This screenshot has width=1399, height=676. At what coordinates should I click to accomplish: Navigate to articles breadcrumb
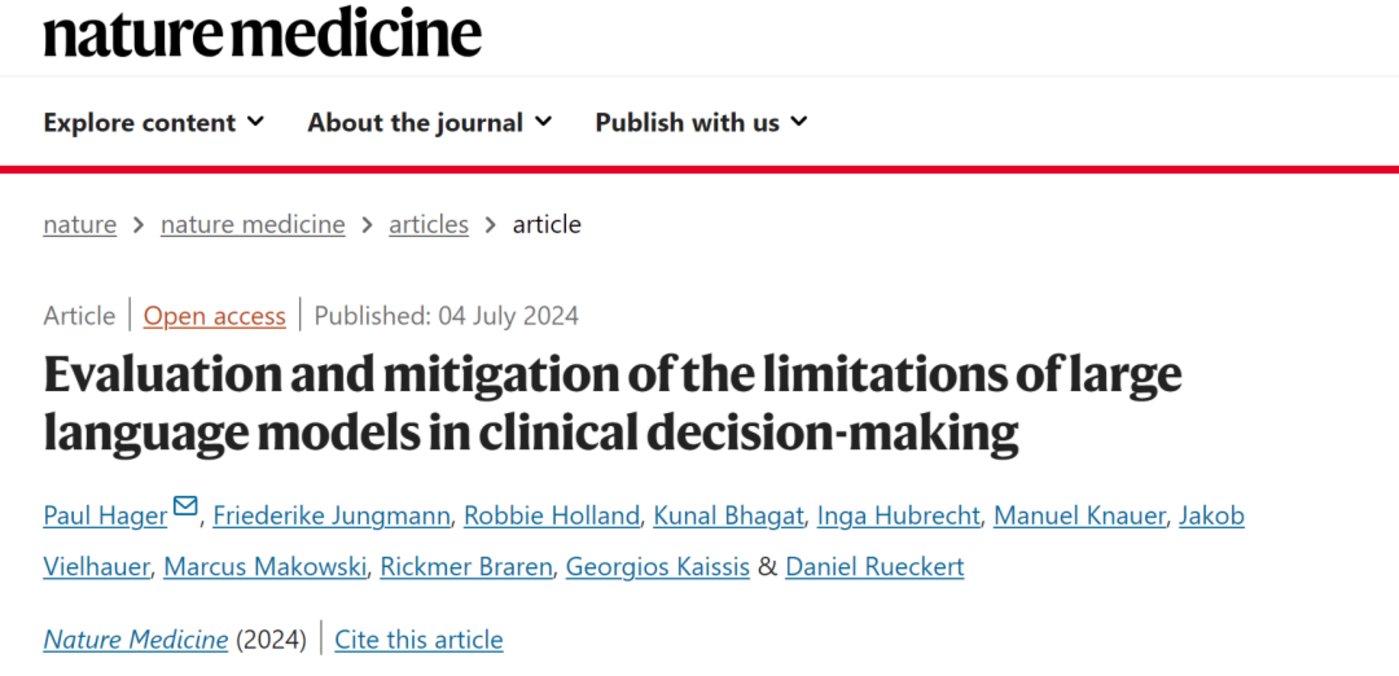point(428,224)
